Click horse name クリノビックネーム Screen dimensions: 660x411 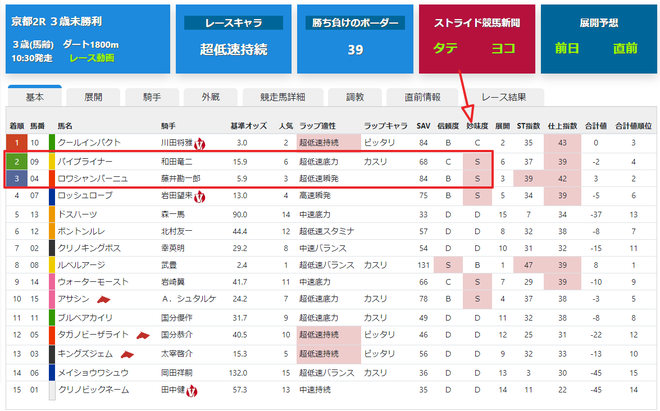click(x=93, y=390)
